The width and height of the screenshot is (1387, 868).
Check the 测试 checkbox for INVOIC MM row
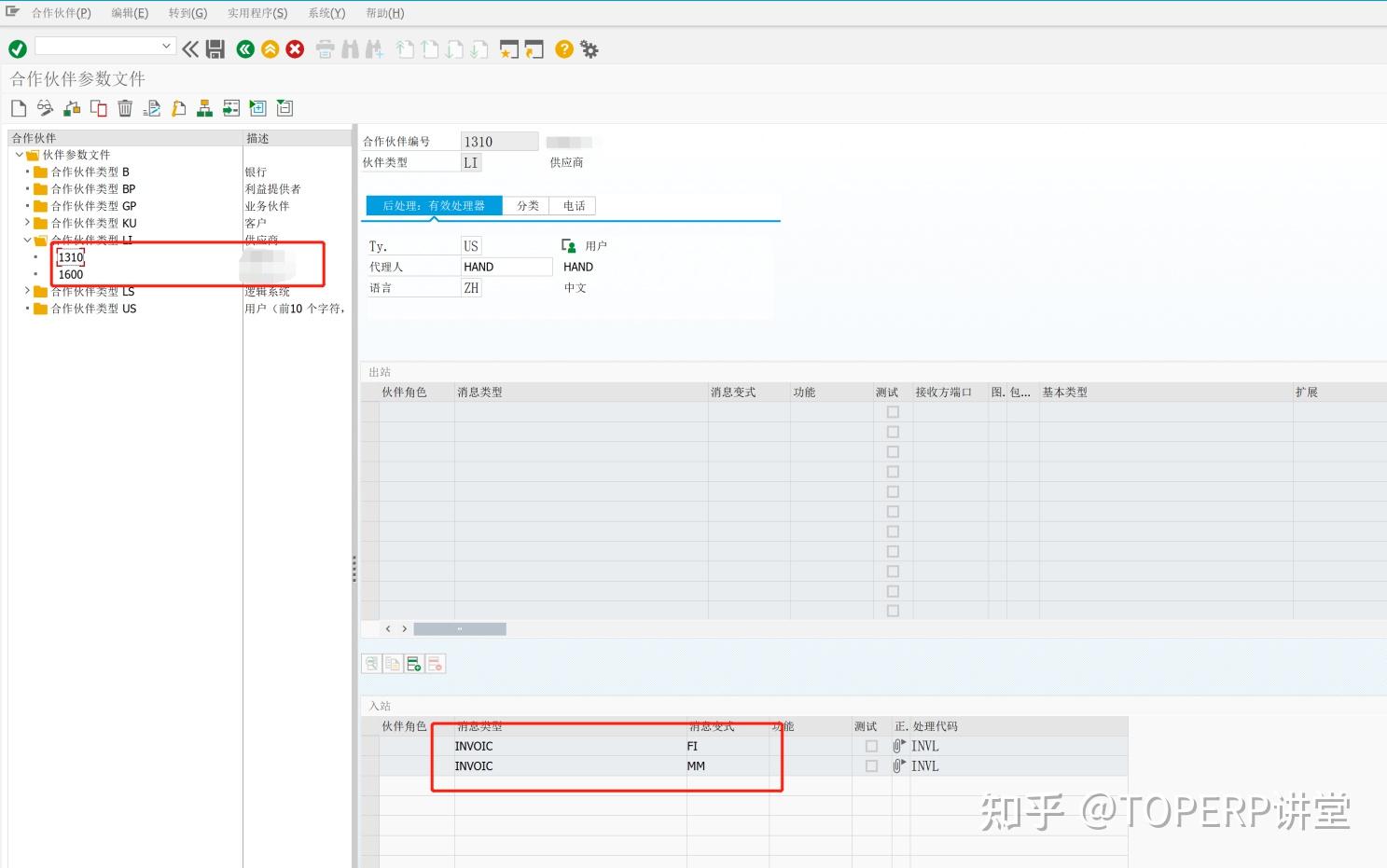point(871,765)
